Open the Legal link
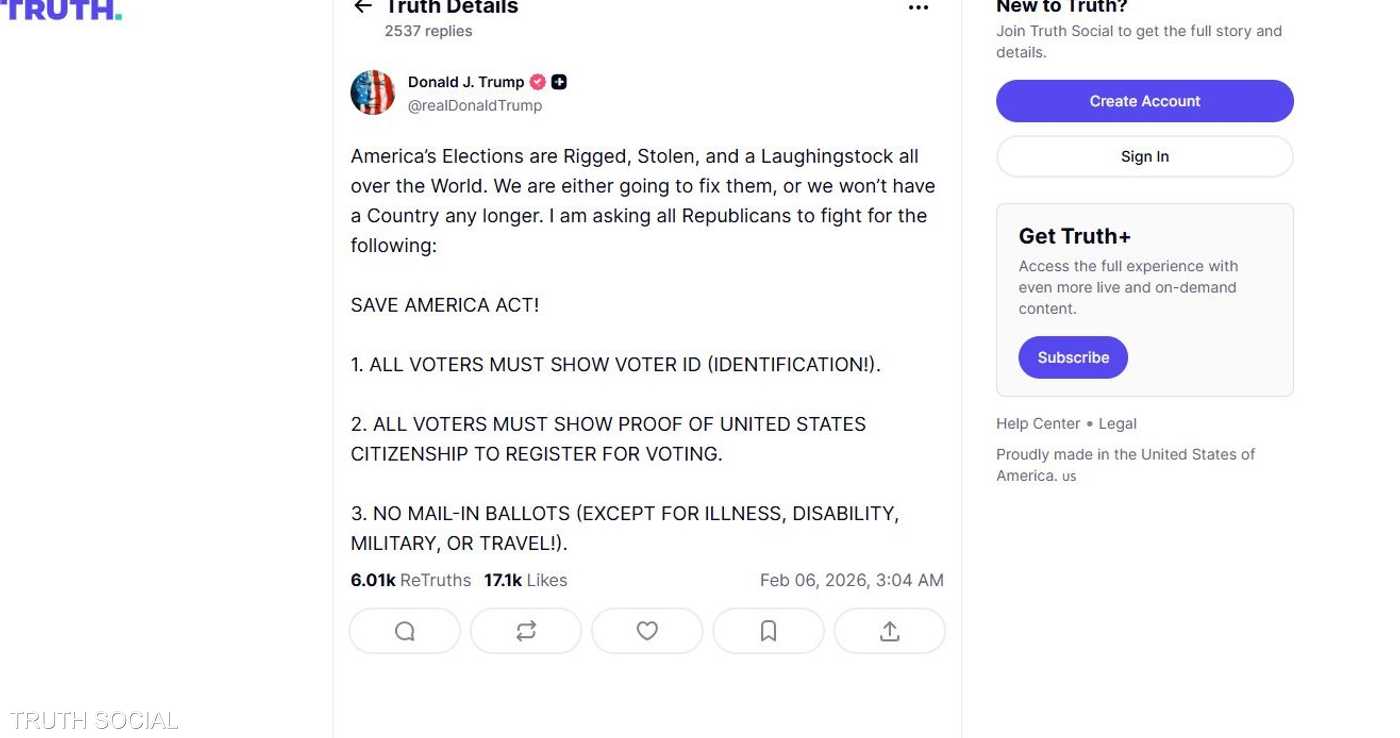 [x=1118, y=424]
